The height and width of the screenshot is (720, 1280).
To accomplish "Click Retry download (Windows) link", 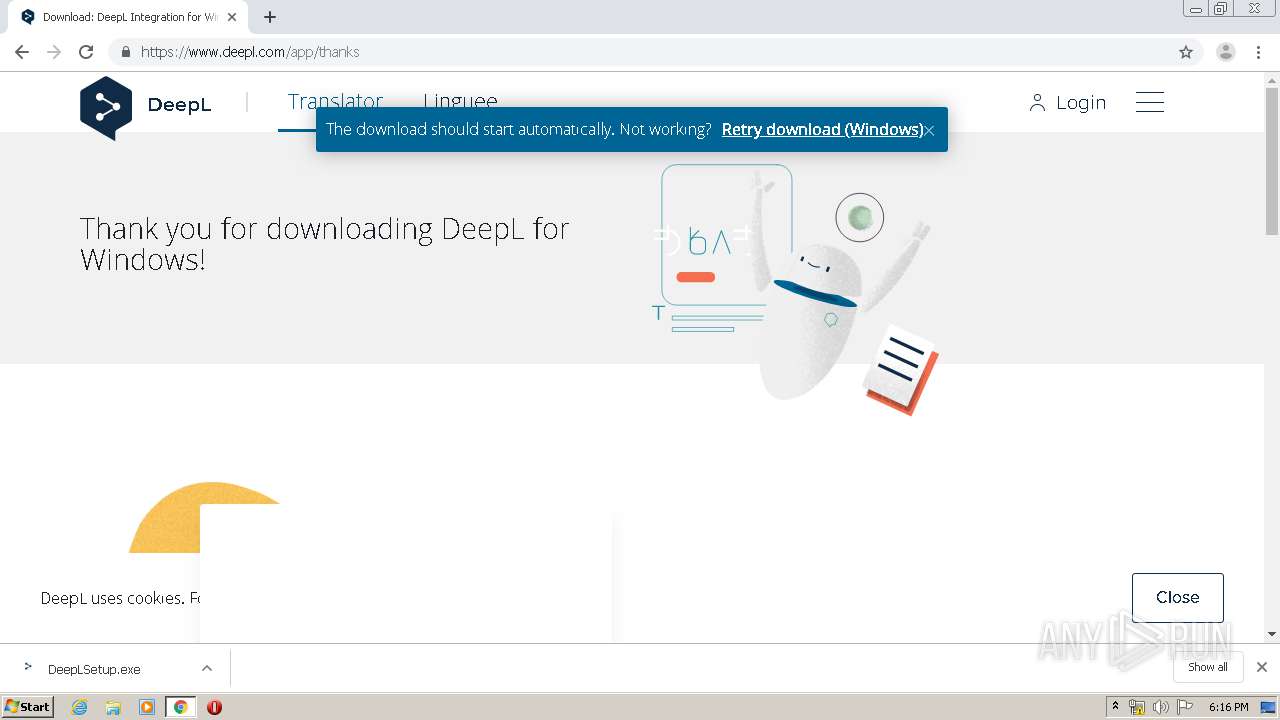I will [x=821, y=130].
